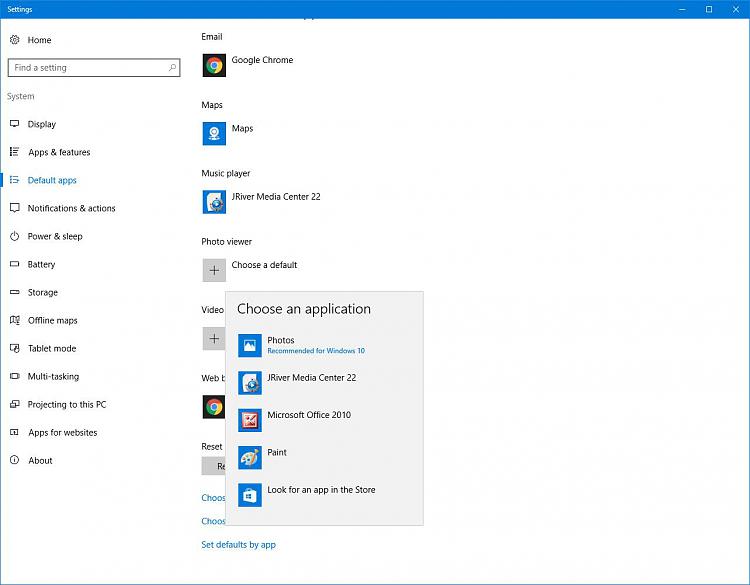Select Paint as photo viewer

[324, 457]
